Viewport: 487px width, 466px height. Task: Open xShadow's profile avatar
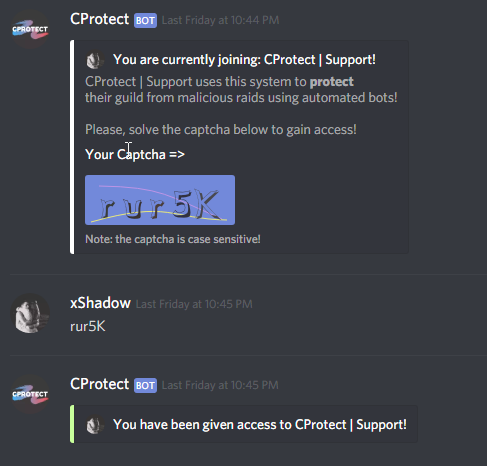[x=30, y=313]
